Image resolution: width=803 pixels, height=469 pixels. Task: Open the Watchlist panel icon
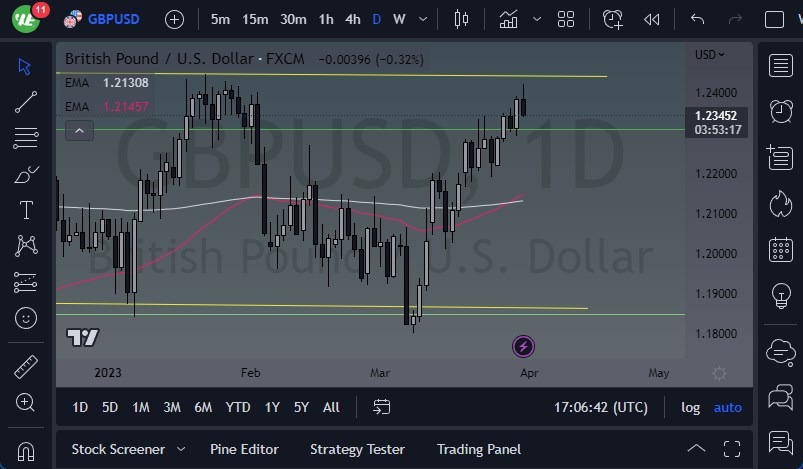tap(780, 66)
